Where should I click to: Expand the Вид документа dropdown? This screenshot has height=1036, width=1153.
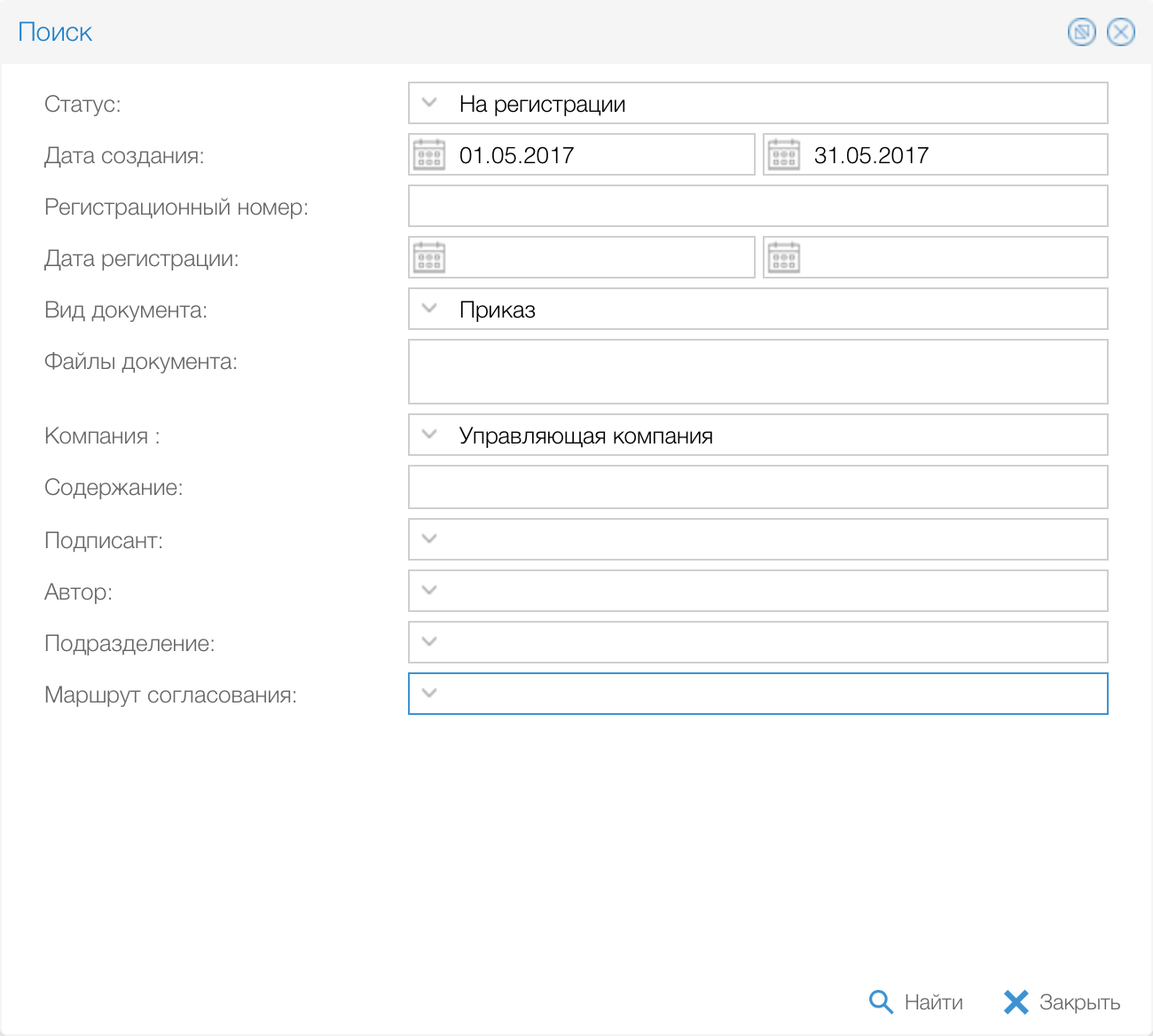tap(430, 310)
